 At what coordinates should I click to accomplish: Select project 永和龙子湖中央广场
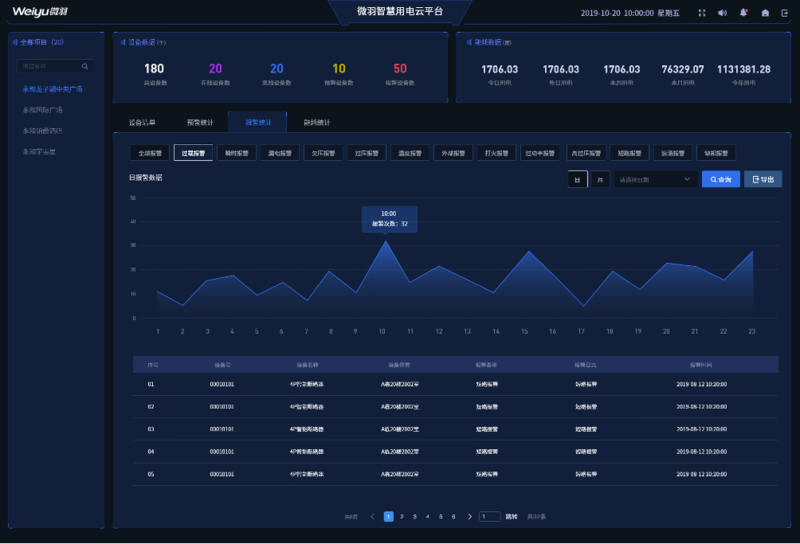coord(53,89)
